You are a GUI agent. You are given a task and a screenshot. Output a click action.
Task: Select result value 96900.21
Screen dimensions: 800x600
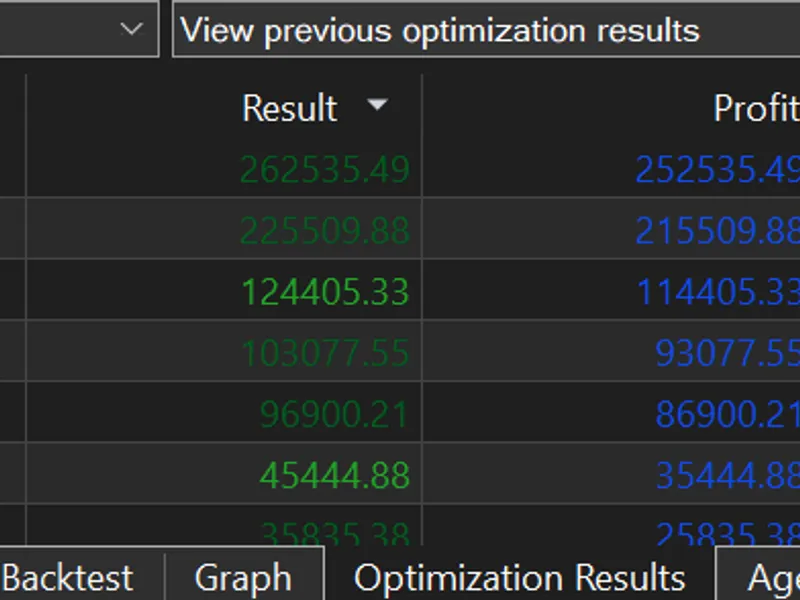click(334, 414)
